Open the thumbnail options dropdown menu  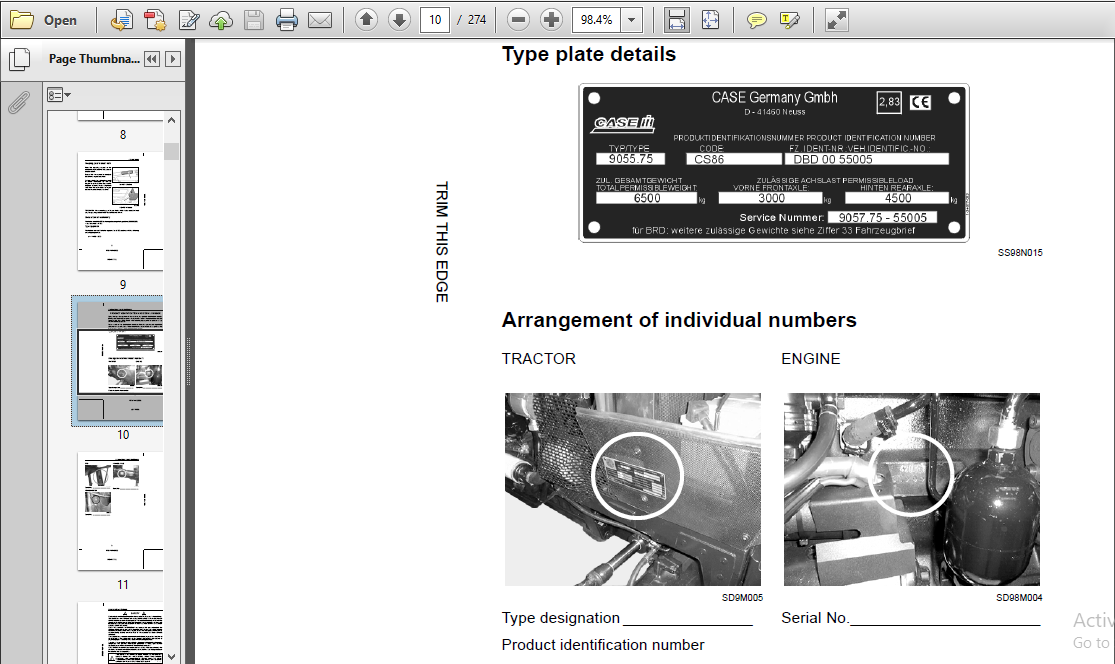point(58,95)
